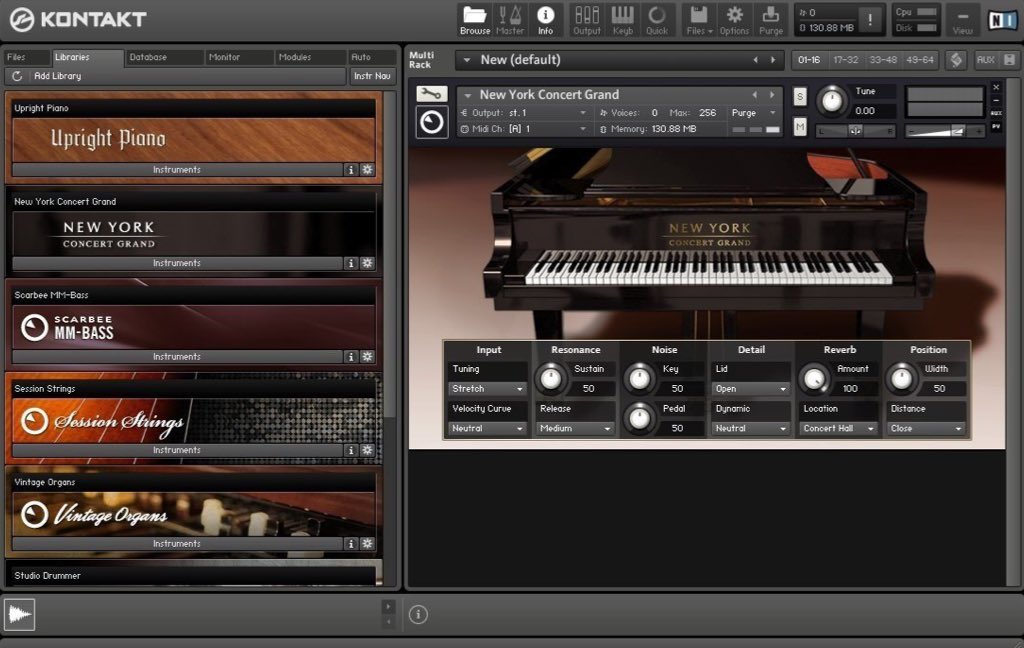Viewport: 1024px width, 648px height.
Task: Click the Output mixer icon
Action: click(x=587, y=18)
